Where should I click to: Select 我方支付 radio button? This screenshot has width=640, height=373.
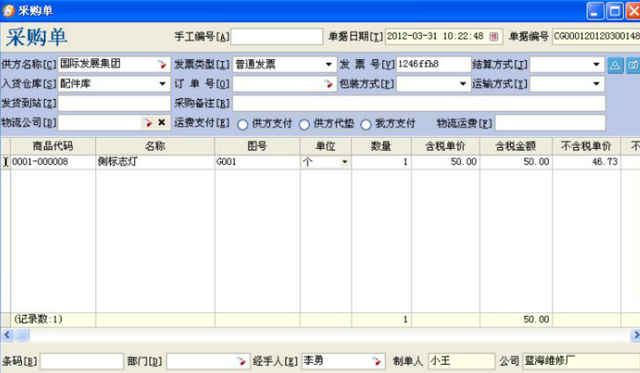[x=366, y=124]
